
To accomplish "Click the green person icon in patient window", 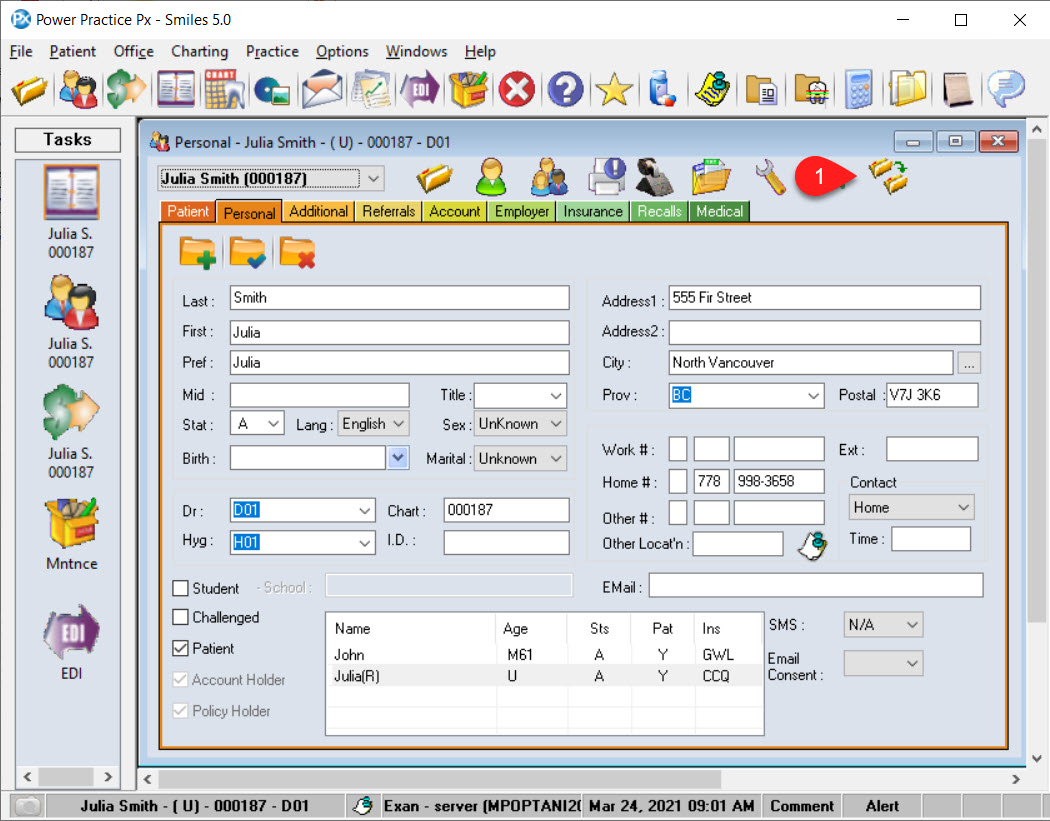I will [492, 177].
